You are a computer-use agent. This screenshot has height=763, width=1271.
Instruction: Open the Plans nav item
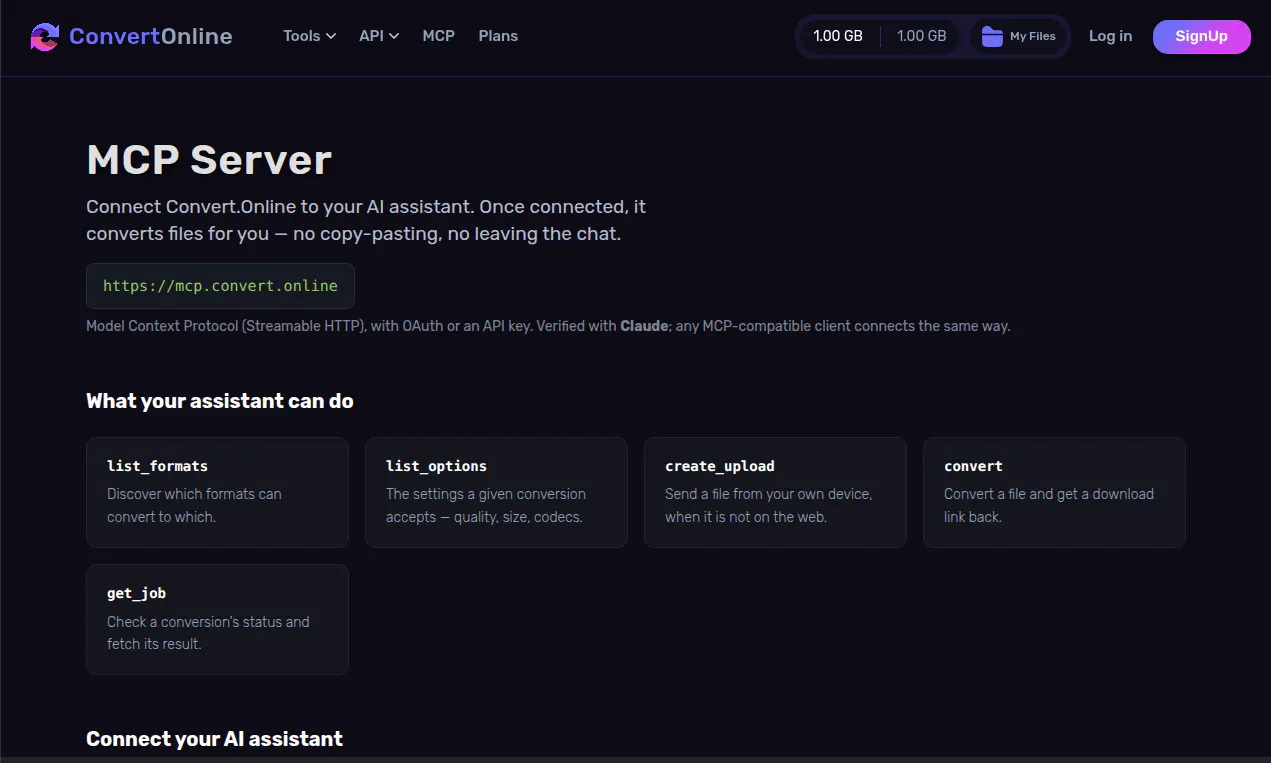coord(498,36)
